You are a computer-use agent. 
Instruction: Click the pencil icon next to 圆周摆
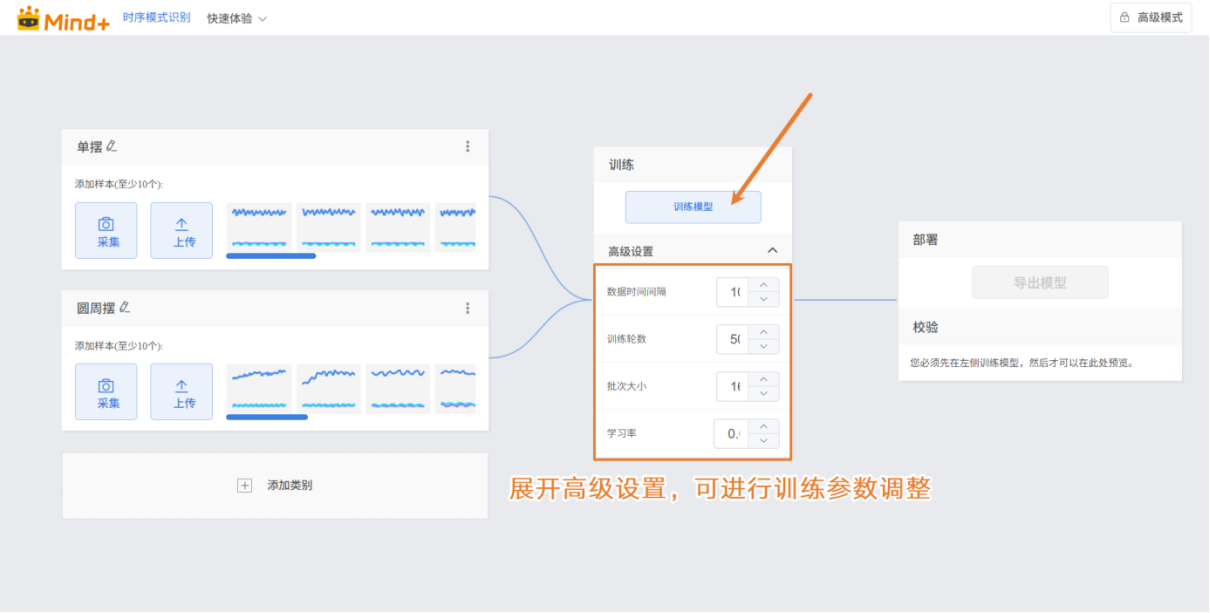(125, 307)
